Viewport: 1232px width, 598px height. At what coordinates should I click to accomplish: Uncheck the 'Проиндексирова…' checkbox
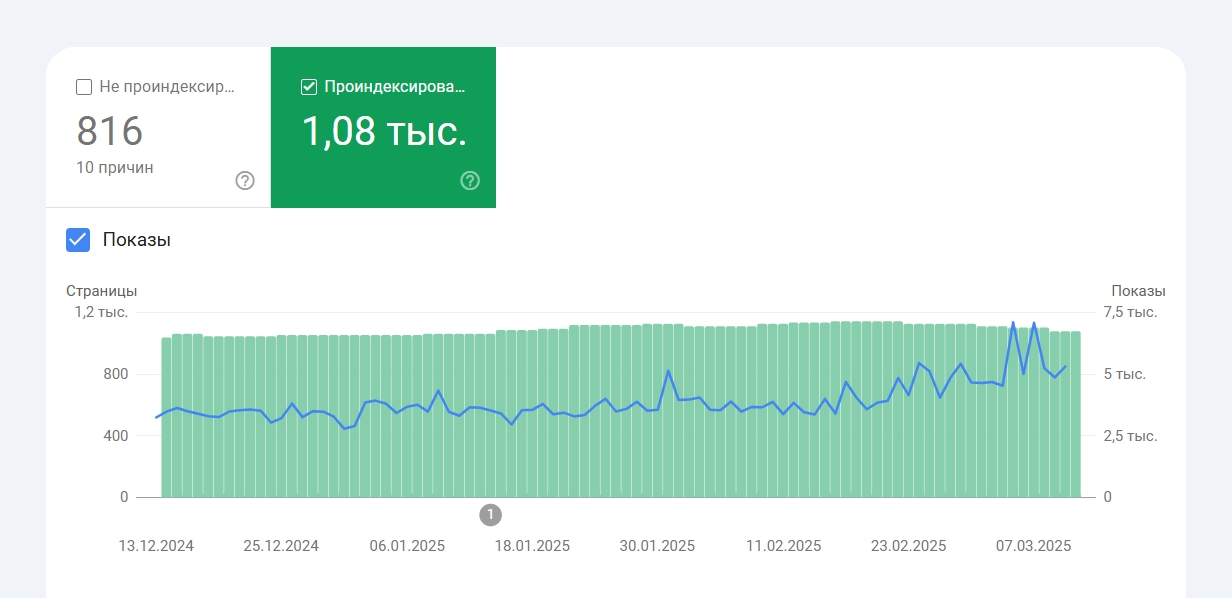click(x=309, y=87)
